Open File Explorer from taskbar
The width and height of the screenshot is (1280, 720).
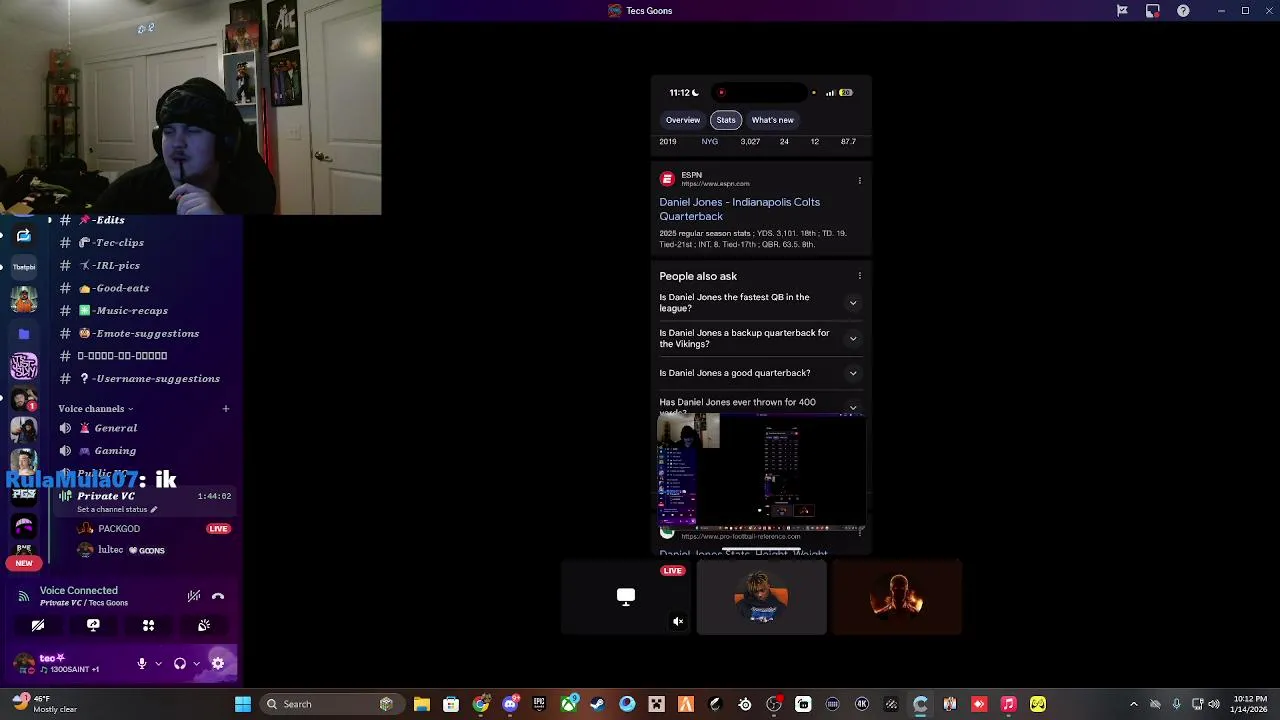[x=422, y=704]
